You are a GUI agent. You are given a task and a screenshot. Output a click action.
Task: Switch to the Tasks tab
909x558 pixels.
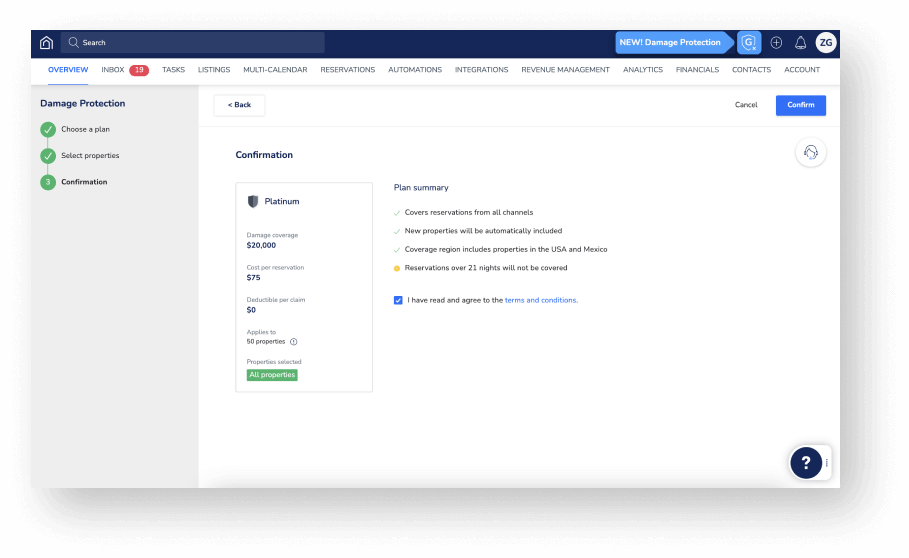coord(173,70)
